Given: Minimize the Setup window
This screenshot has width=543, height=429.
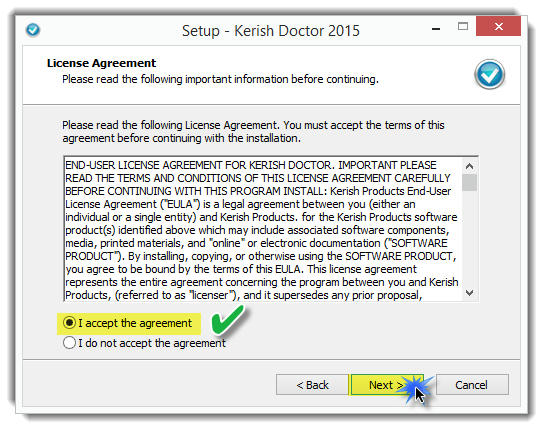Looking at the screenshot, I should click(436, 28).
